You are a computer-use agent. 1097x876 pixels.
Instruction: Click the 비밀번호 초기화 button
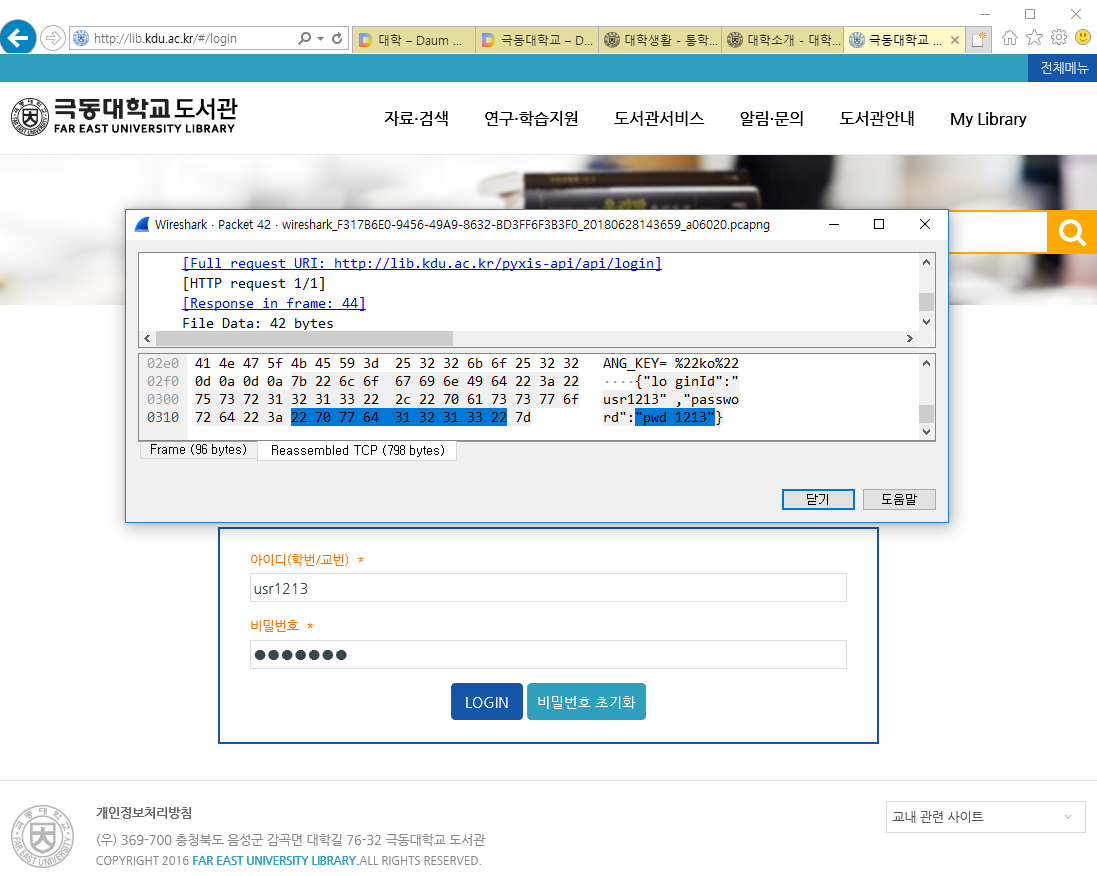586,702
